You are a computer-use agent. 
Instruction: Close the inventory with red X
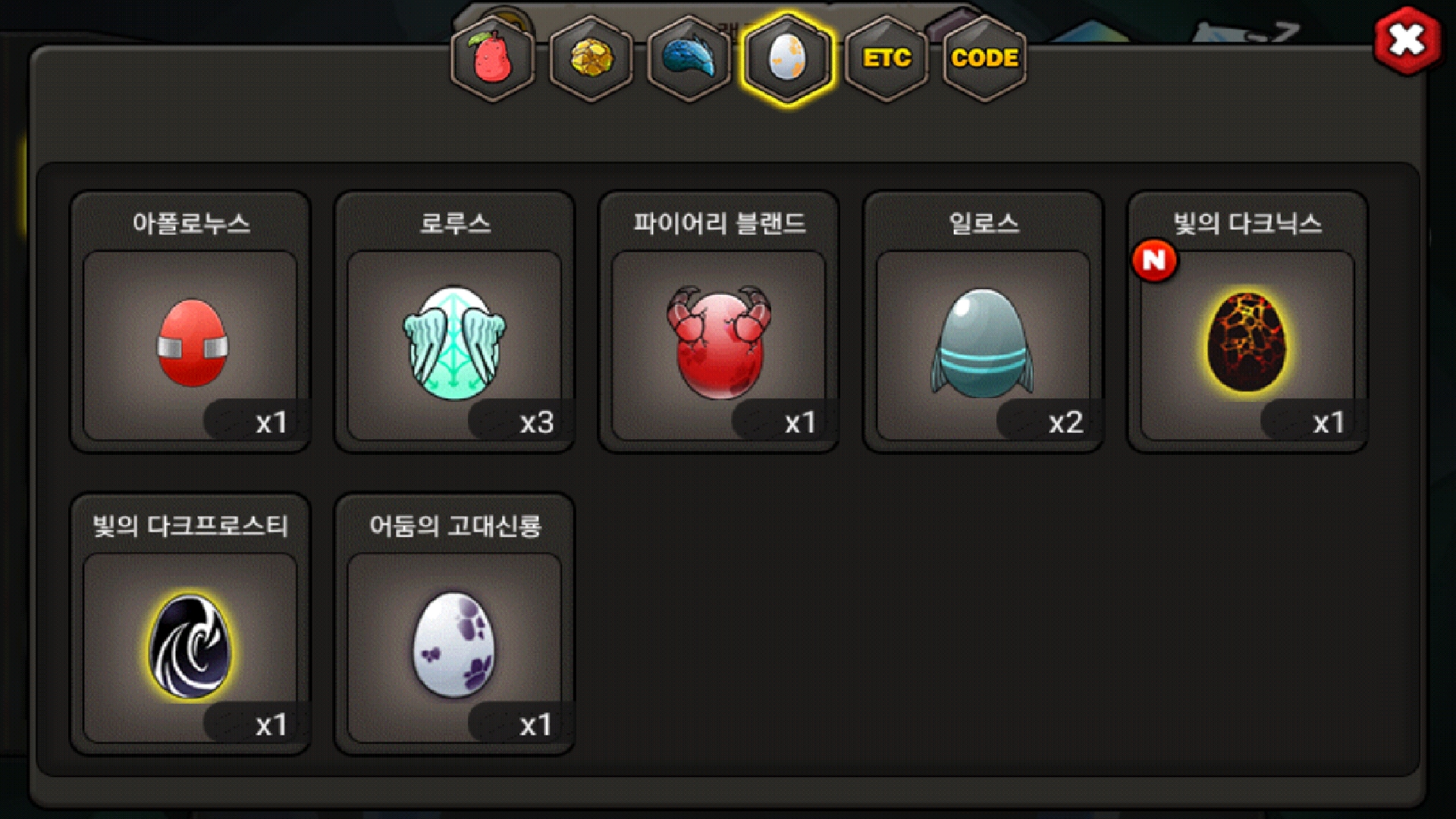(x=1407, y=40)
